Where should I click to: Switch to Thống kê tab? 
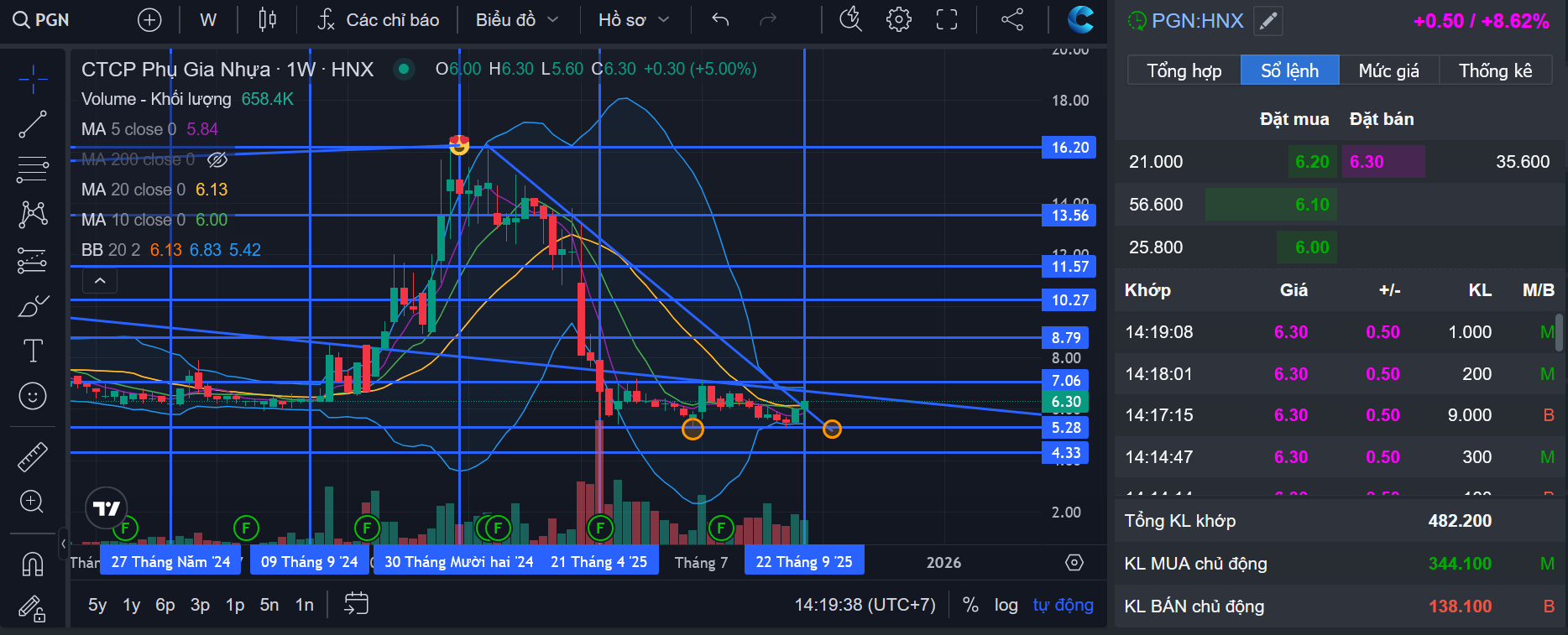coord(1495,70)
